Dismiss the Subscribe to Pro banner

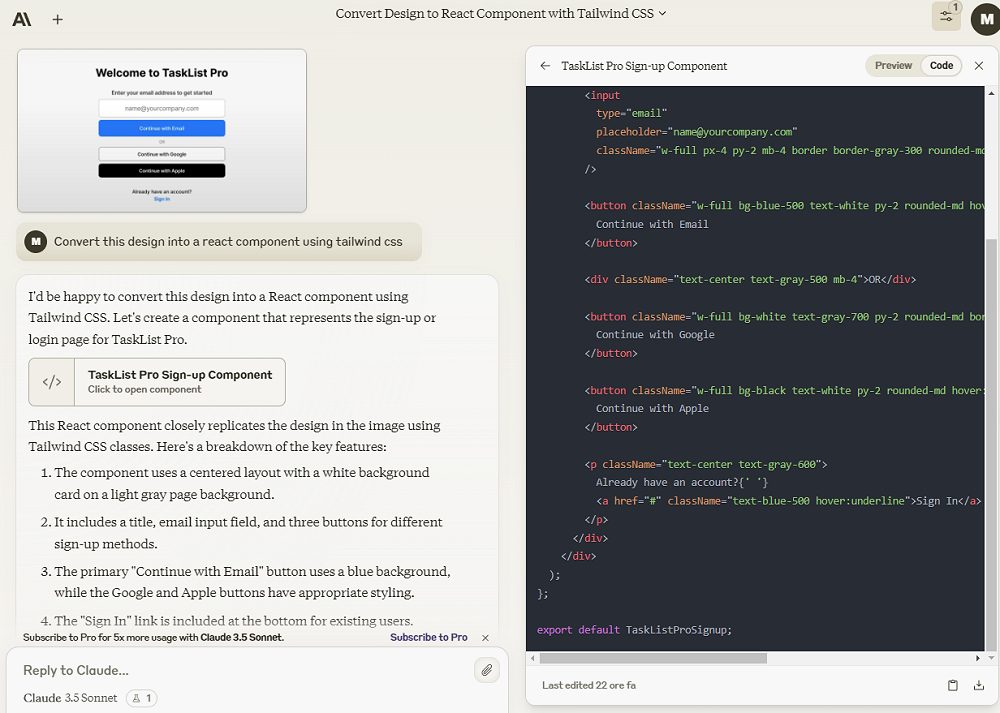click(485, 638)
